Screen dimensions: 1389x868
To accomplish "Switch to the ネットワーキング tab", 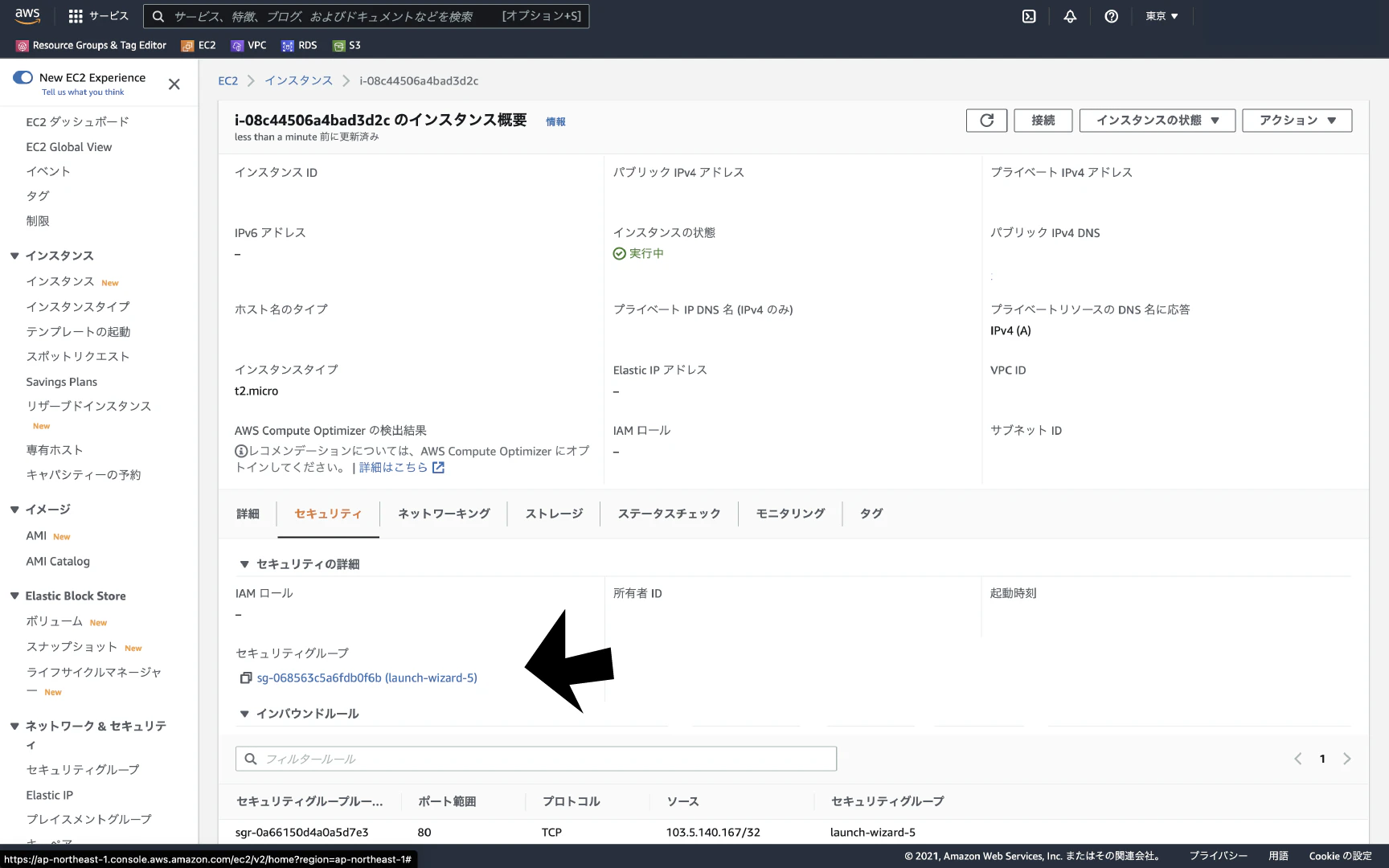I will click(x=444, y=514).
